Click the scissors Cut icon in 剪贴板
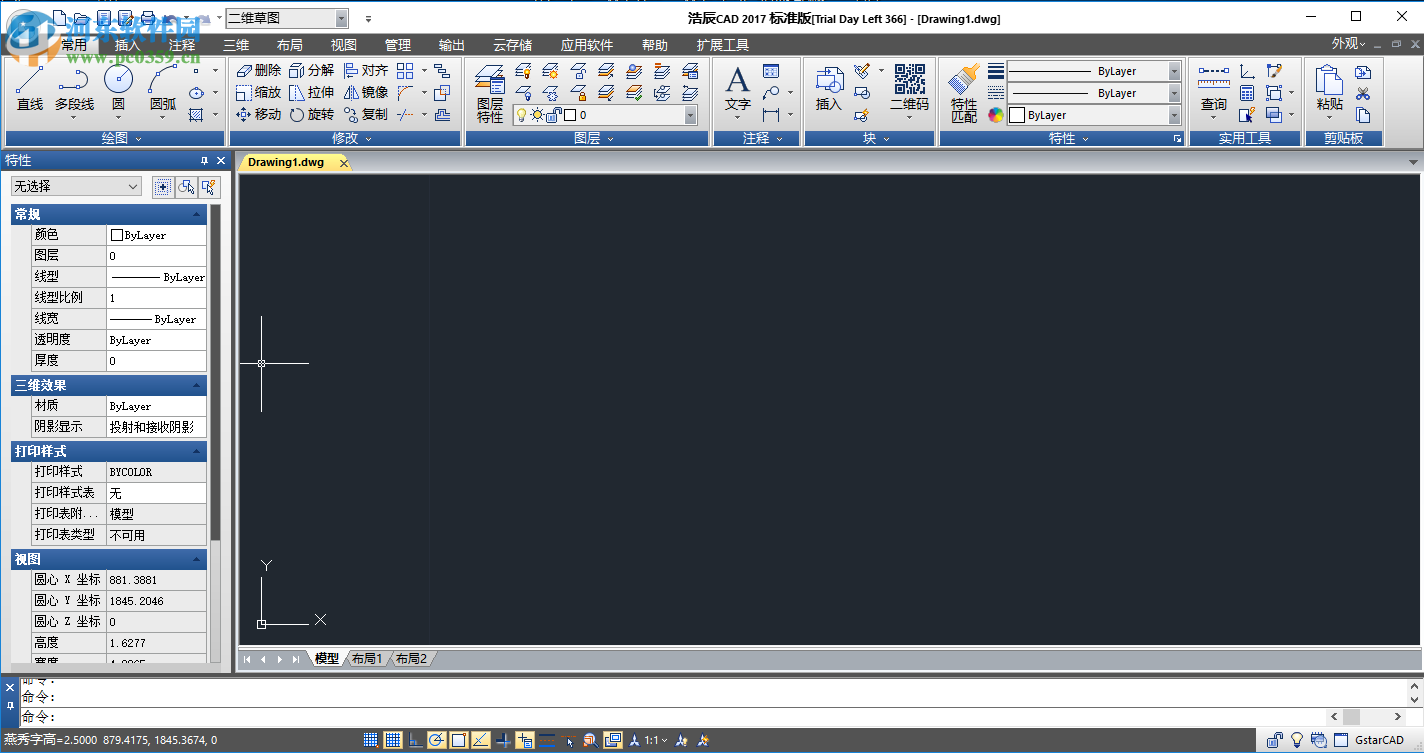Screen dimensions: 1424x753 (1363, 94)
